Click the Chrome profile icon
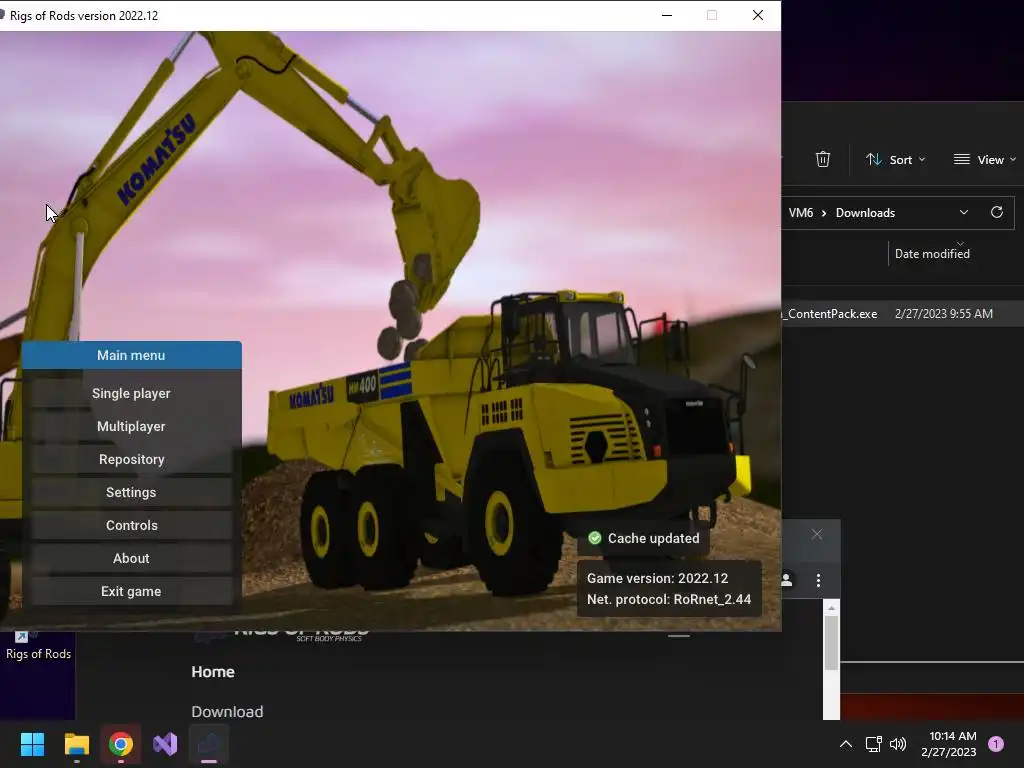 (x=787, y=580)
